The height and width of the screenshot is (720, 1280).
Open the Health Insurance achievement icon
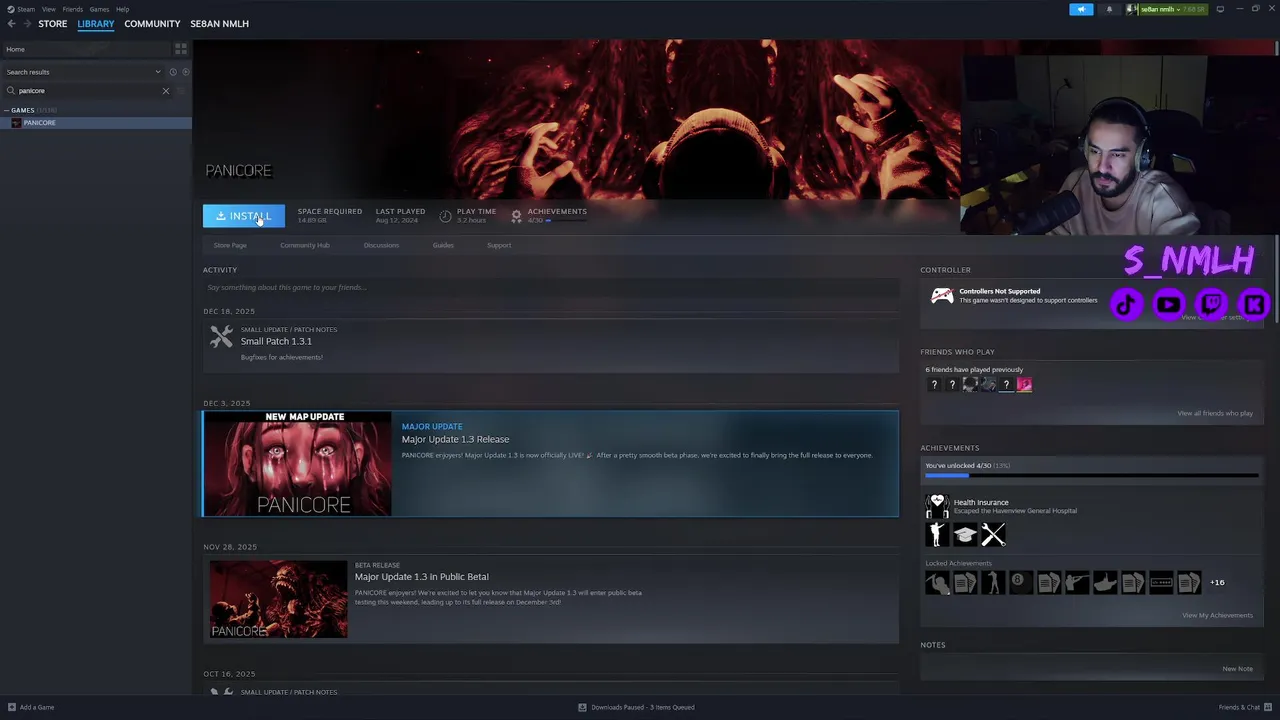[937, 506]
